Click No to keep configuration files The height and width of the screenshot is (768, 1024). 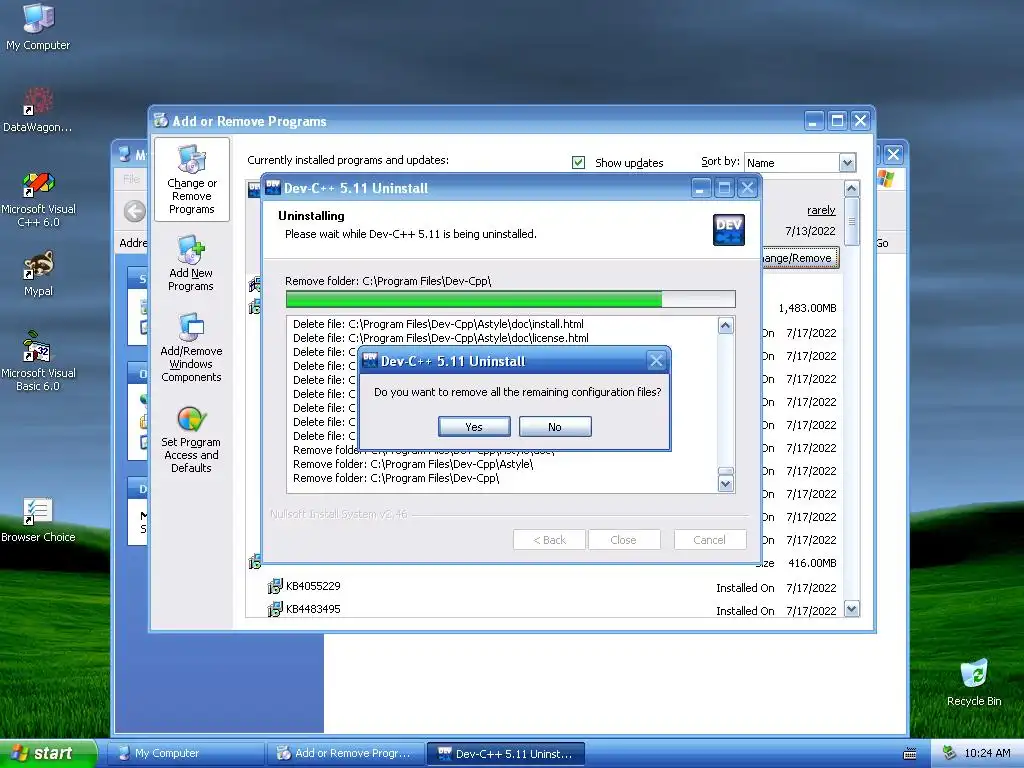[x=555, y=426]
